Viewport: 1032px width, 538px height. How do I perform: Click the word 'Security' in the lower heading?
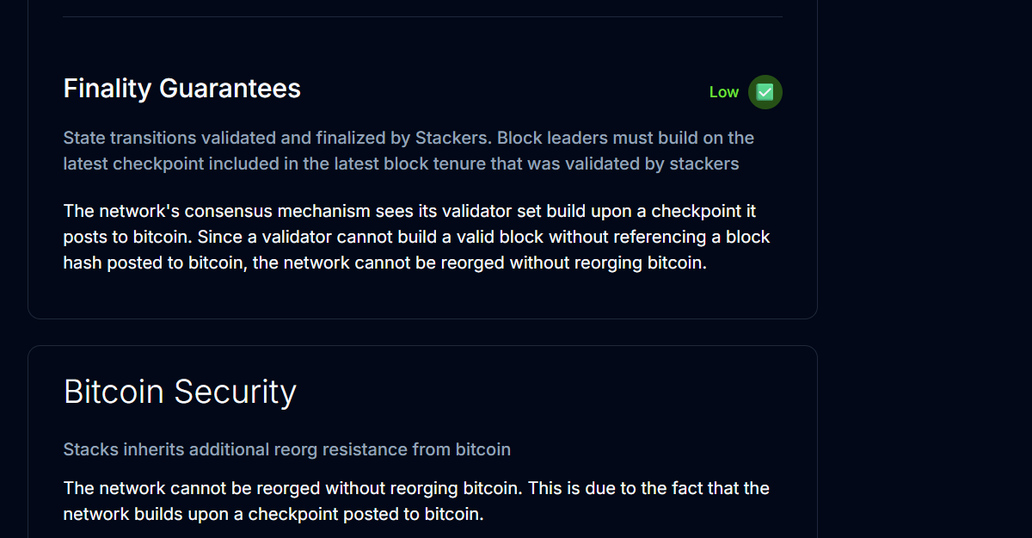[x=235, y=392]
